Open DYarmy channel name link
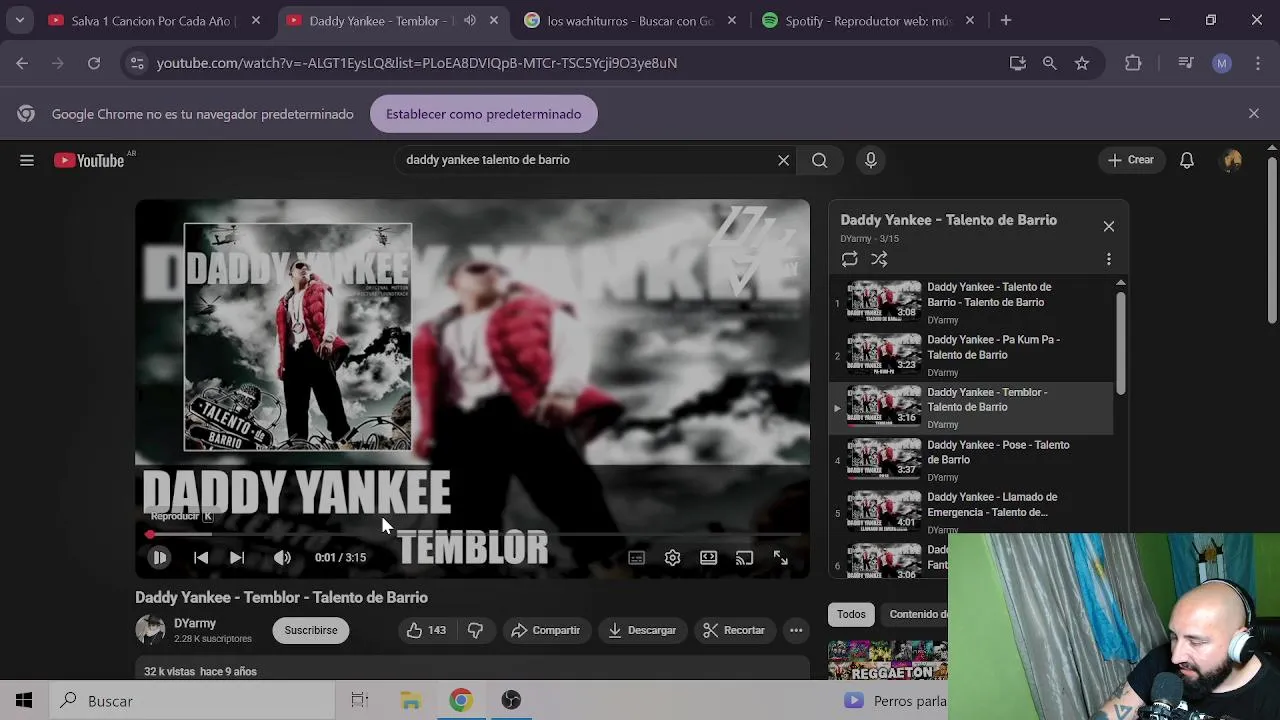The image size is (1280, 720). (x=195, y=623)
